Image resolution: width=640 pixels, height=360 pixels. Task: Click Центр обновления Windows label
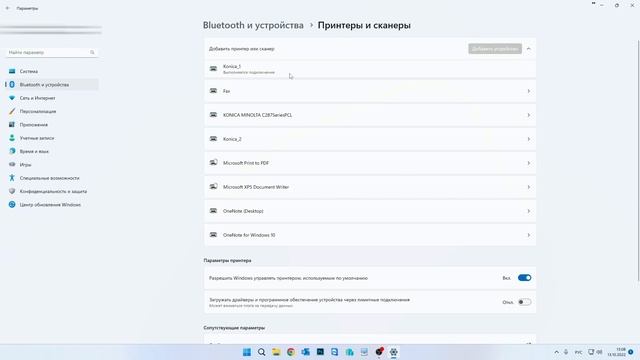tap(50, 205)
